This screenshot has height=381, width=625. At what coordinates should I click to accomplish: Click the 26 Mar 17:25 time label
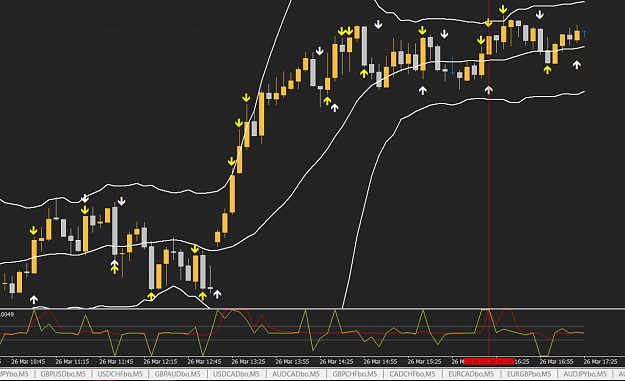coord(600,362)
